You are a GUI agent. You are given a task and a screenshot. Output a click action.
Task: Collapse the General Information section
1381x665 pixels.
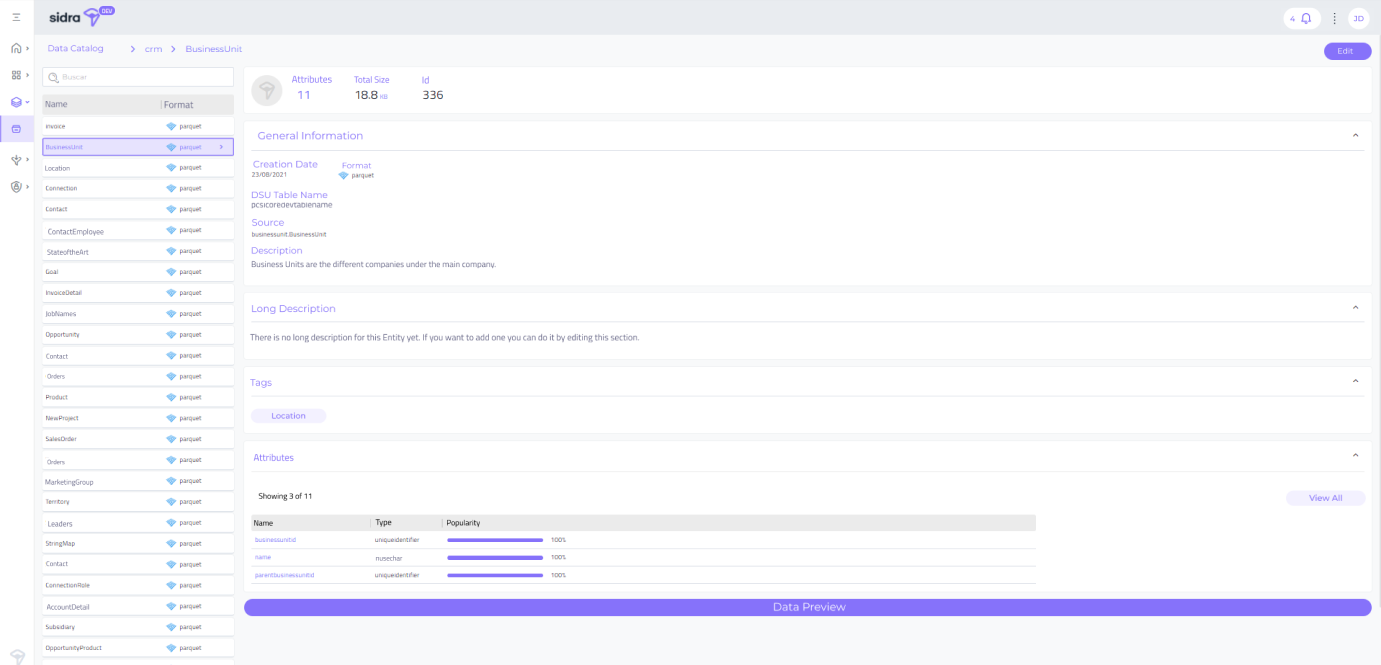(1355, 135)
